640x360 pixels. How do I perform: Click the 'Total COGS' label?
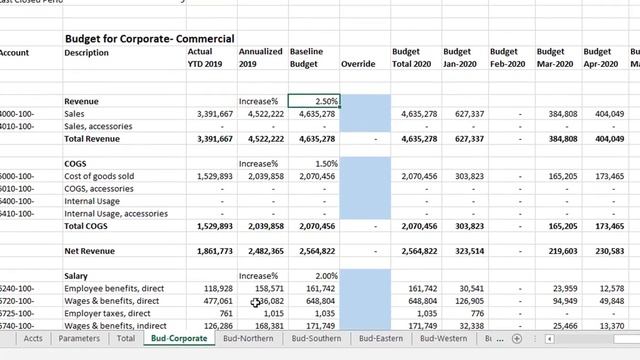point(86,226)
